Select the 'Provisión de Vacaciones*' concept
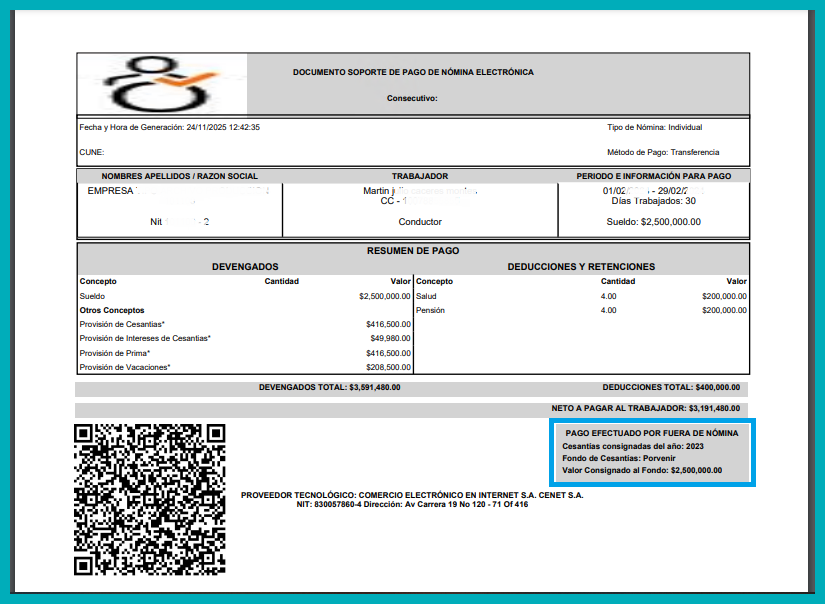 [125, 367]
